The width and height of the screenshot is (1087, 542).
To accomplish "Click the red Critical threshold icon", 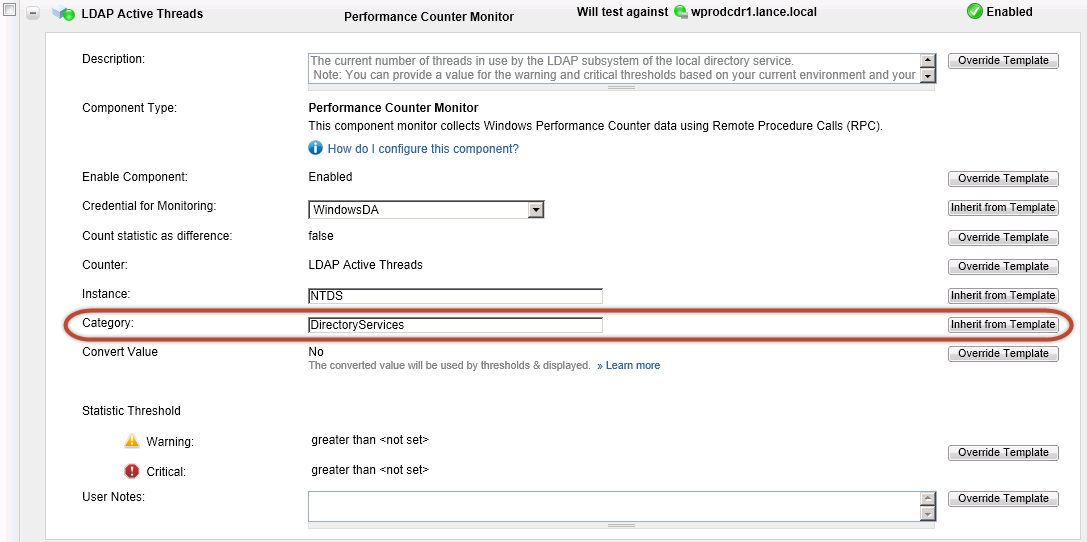I will click(132, 471).
